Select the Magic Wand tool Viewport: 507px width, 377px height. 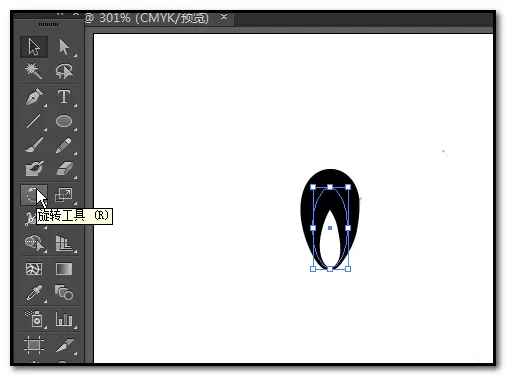click(34, 71)
